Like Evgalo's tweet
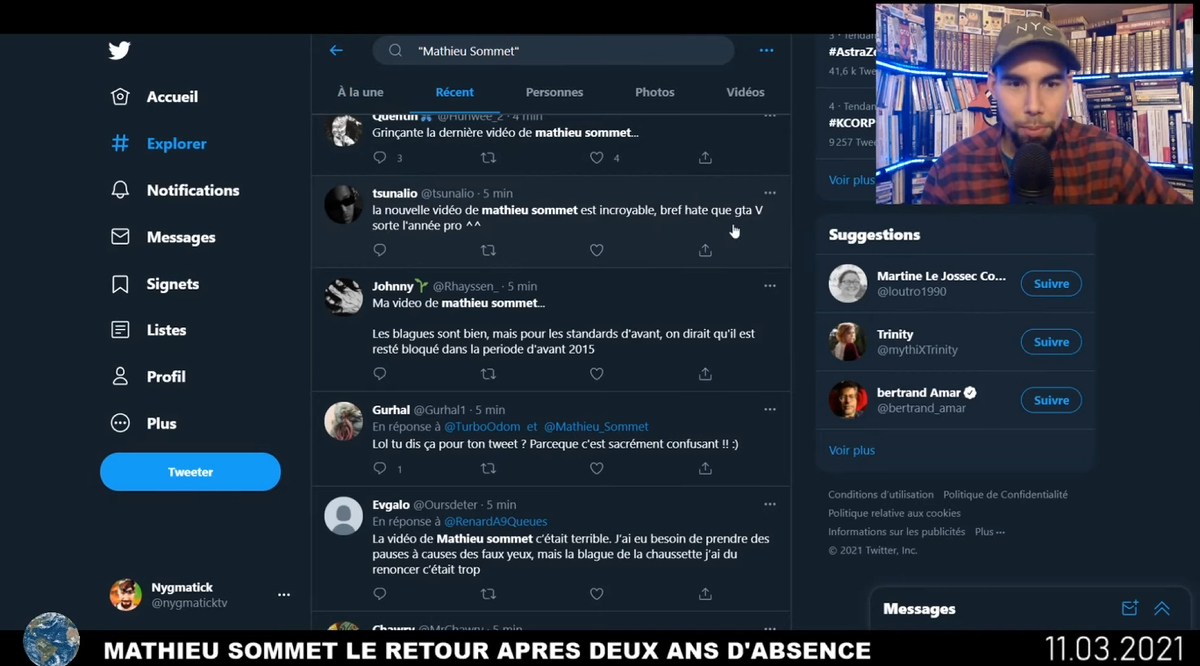1200x666 pixels. click(597, 594)
